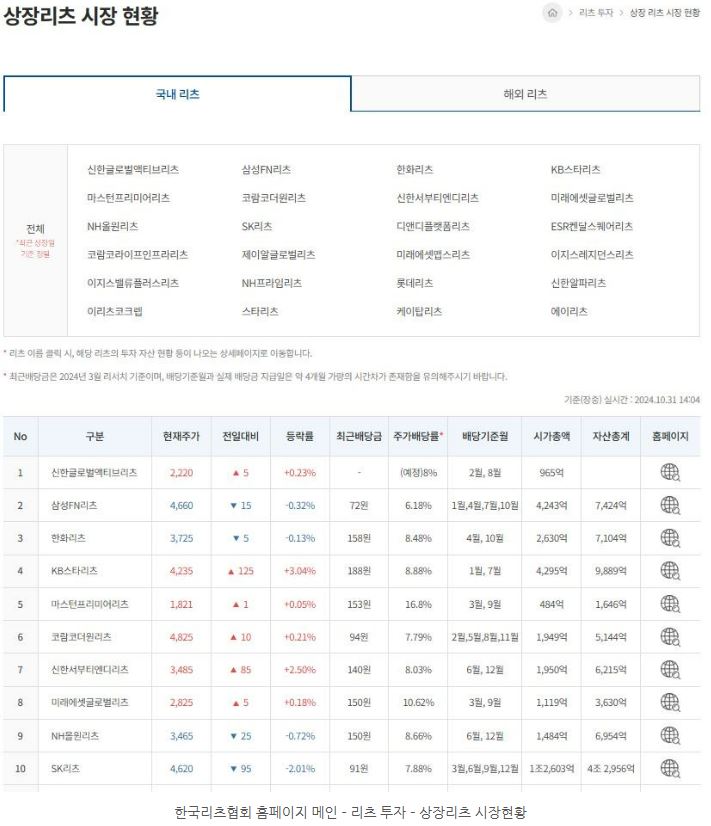The width and height of the screenshot is (711, 826).
Task: Open homepage globe icon for 삼성FN리츠 row
Action: point(670,505)
